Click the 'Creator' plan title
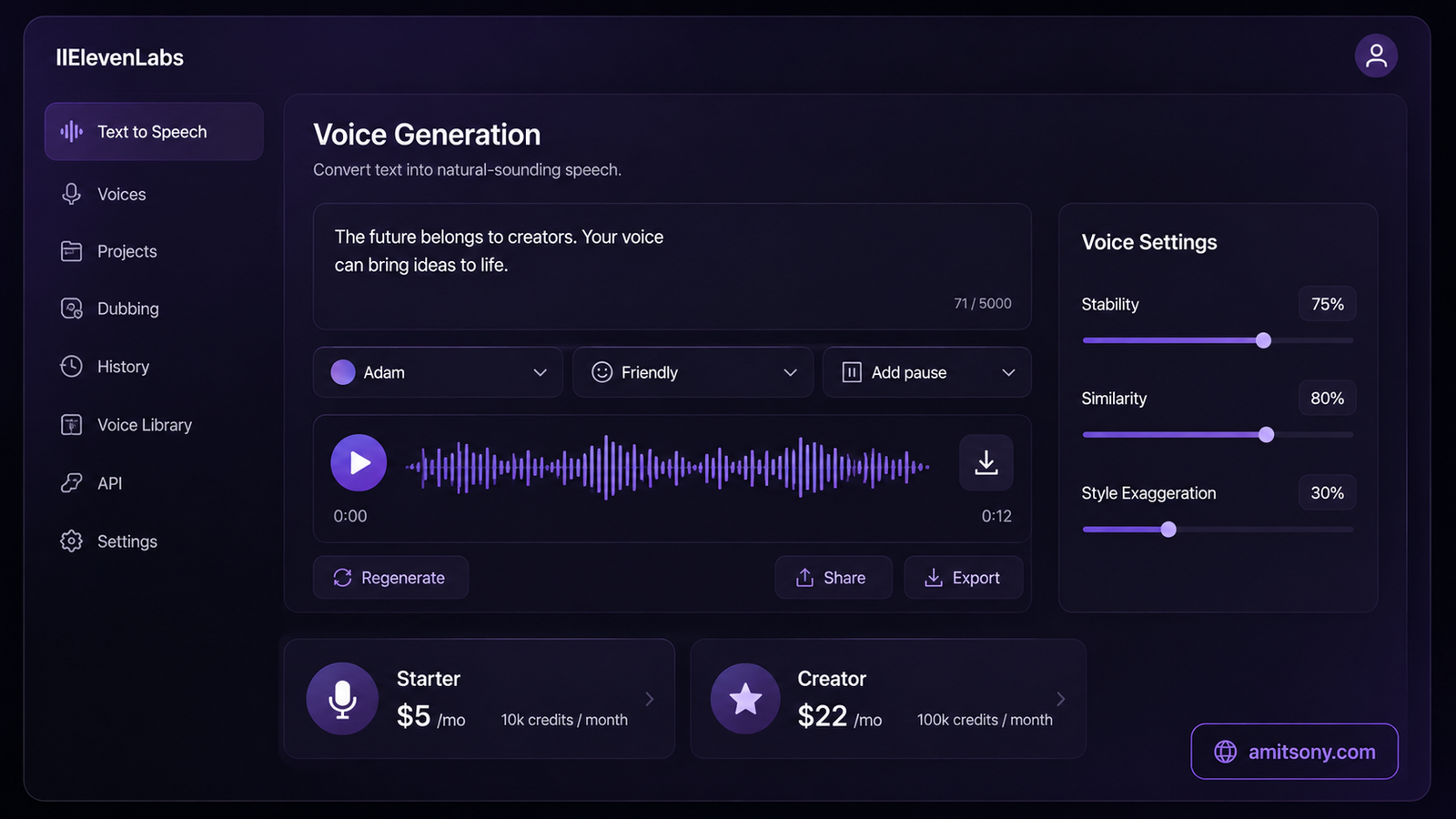The image size is (1456, 819). pyautogui.click(x=832, y=679)
